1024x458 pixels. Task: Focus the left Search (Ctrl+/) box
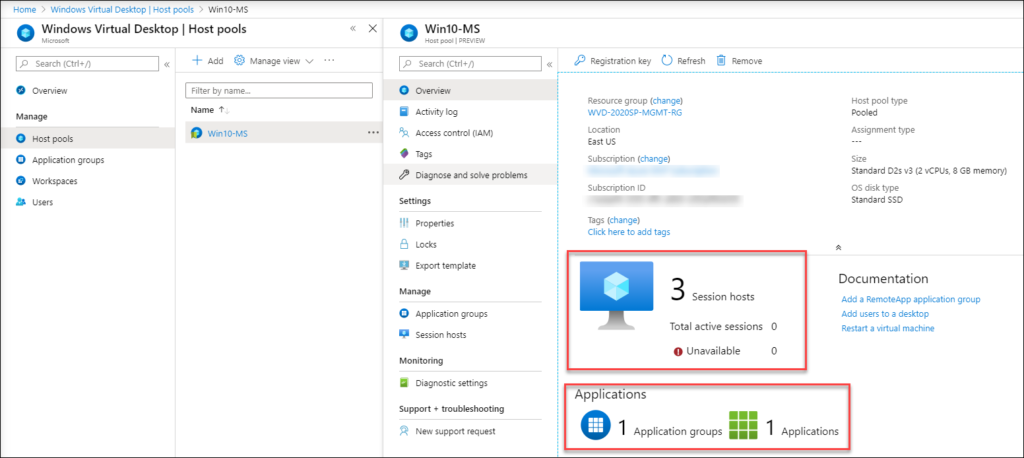pos(88,63)
